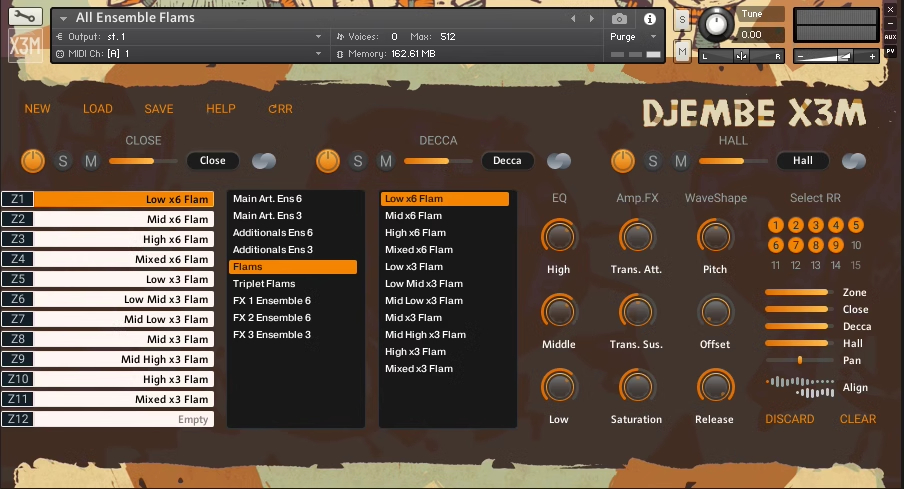Open the HELP link
904x489 pixels.
pos(221,109)
